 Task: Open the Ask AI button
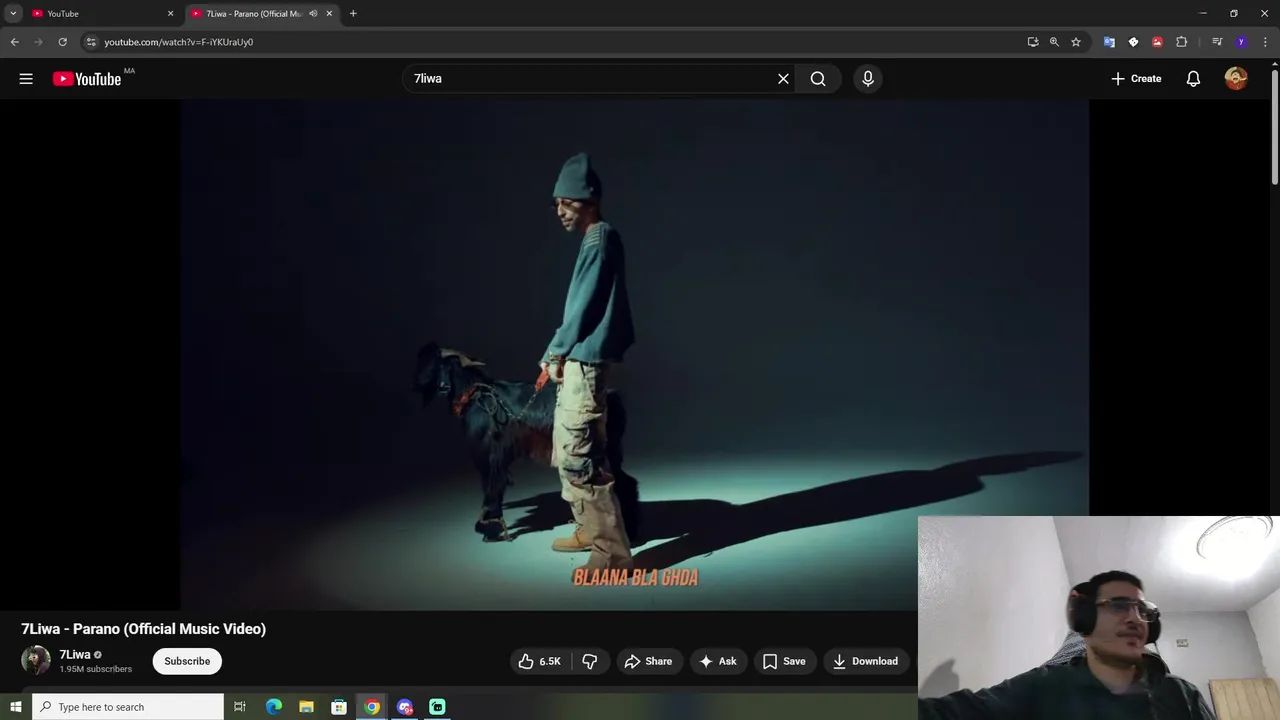click(718, 661)
